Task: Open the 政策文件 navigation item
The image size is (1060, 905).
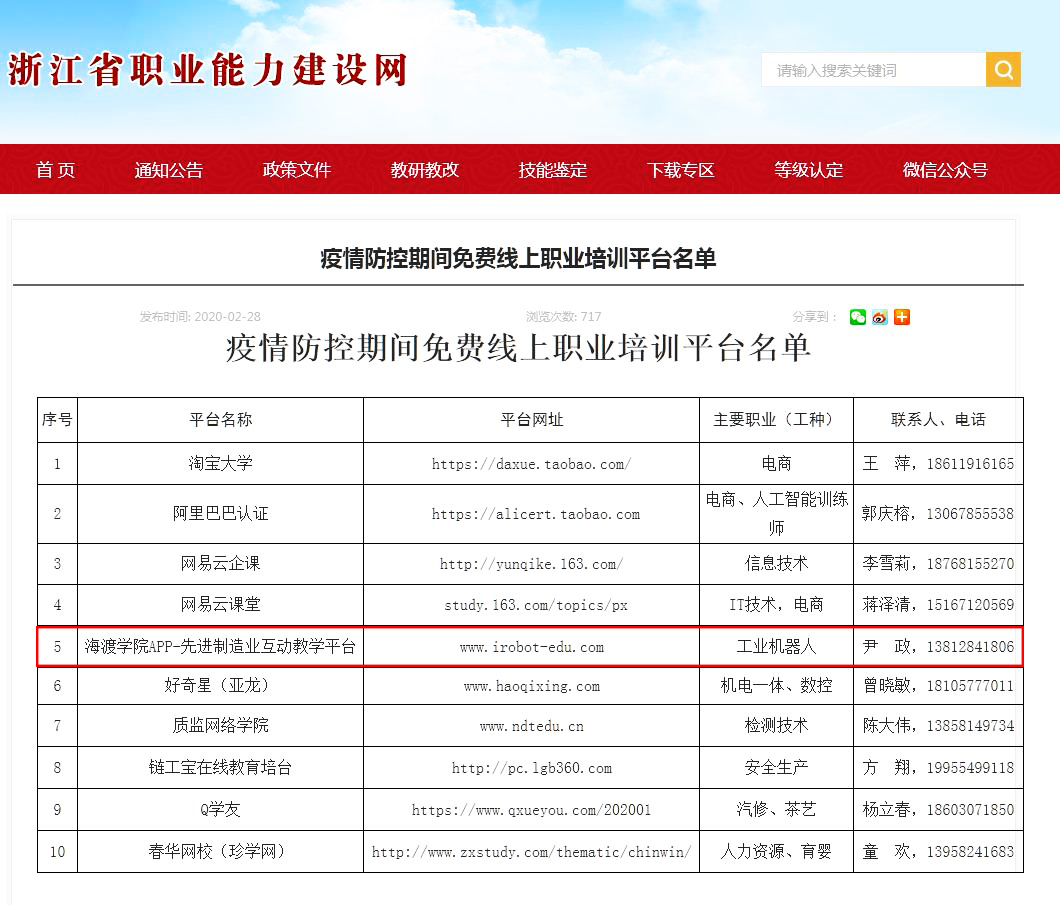Action: (297, 170)
